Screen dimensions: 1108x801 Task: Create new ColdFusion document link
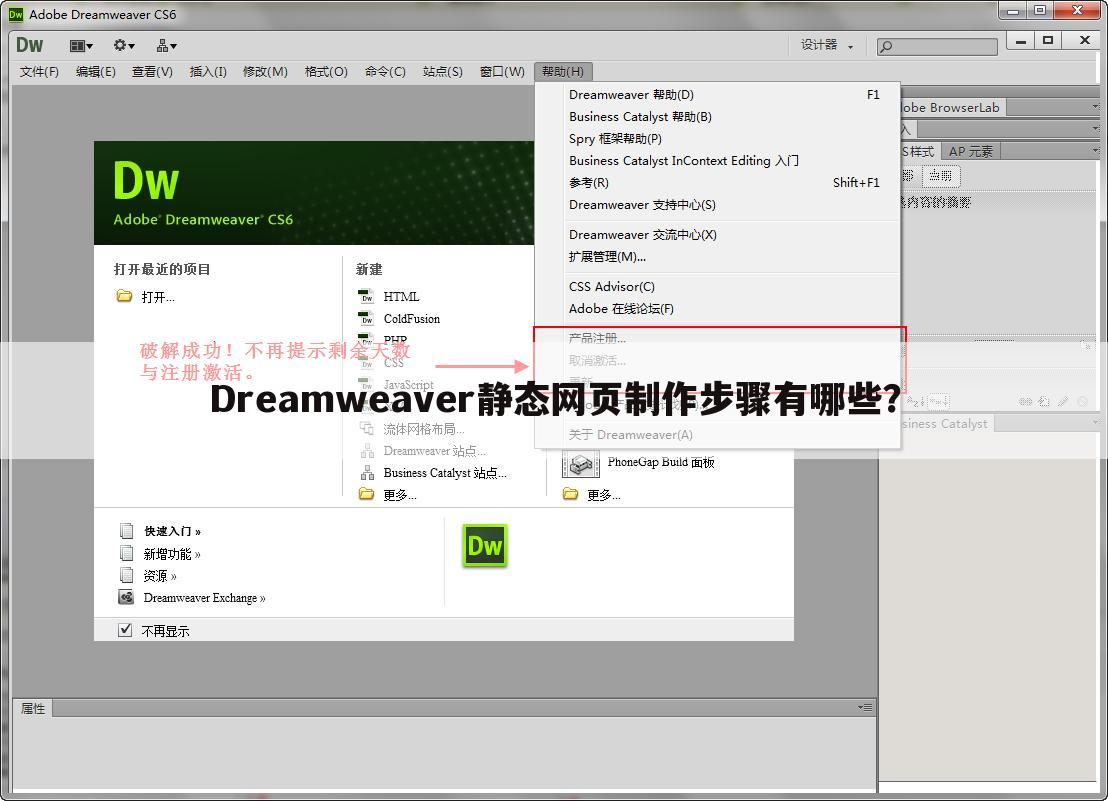click(411, 319)
